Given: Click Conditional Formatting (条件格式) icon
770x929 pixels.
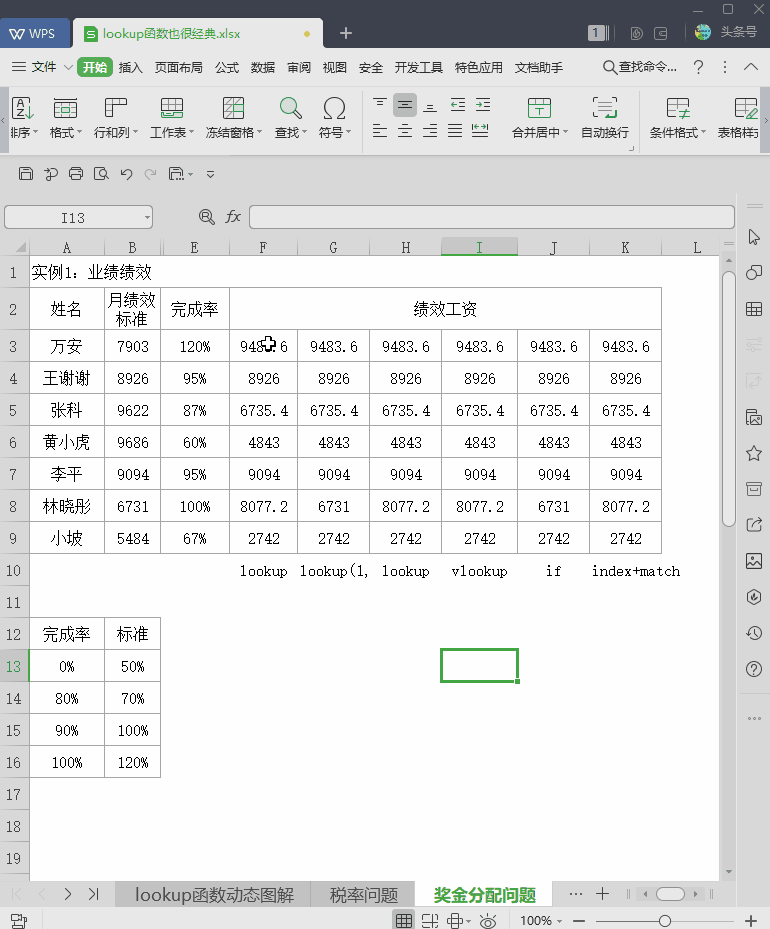Looking at the screenshot, I should click(x=678, y=108).
